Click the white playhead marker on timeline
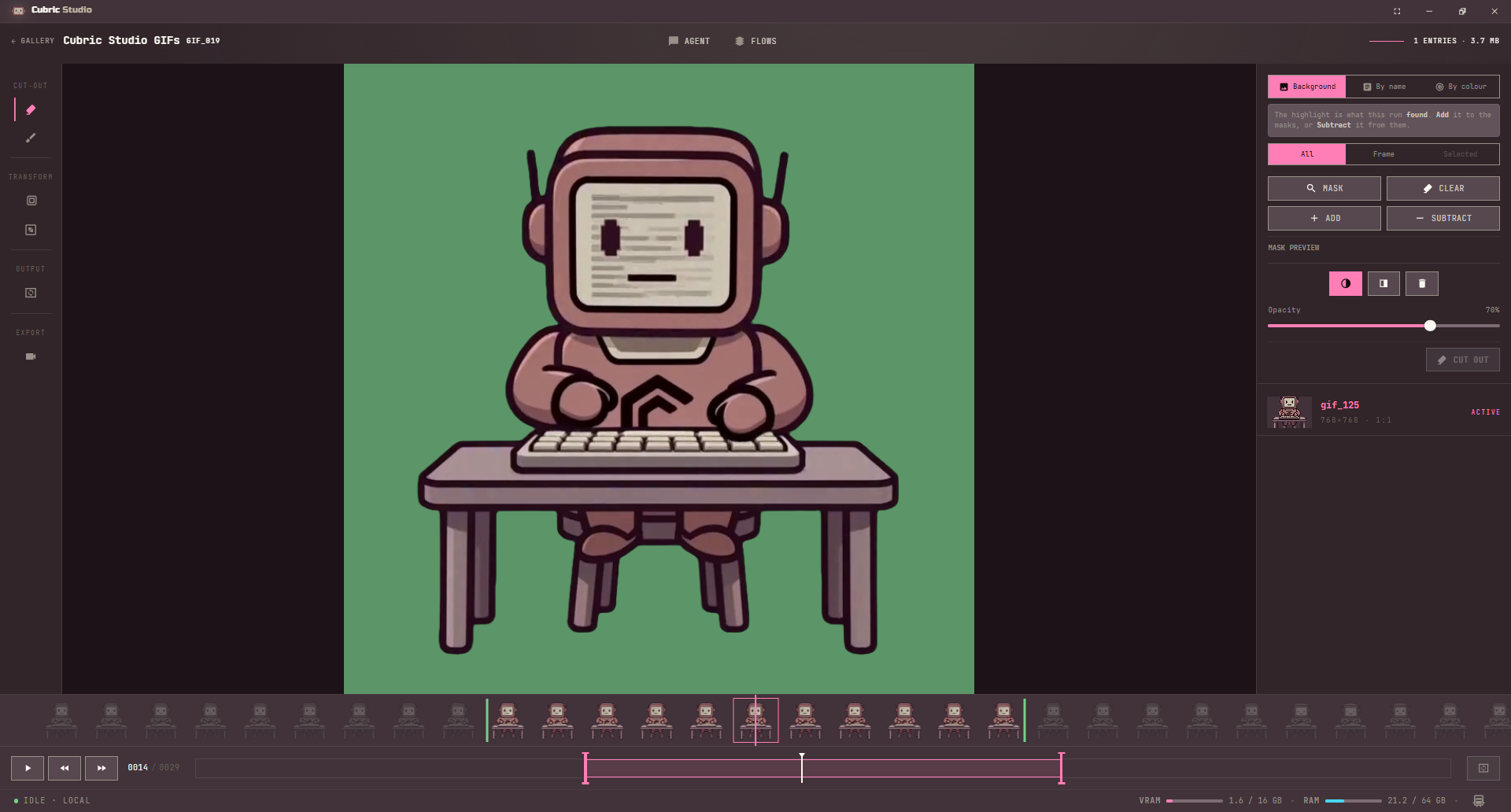The width and height of the screenshot is (1511, 812). [802, 767]
